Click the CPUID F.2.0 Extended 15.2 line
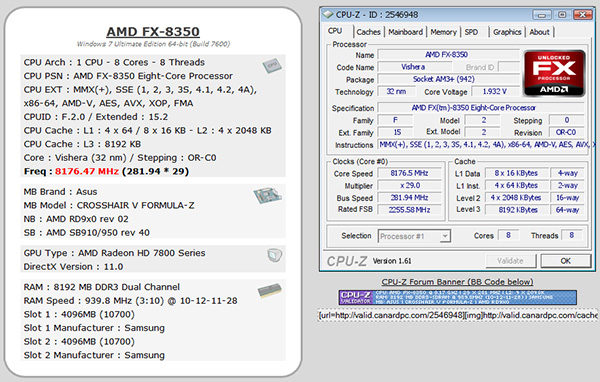Viewport: 600px width, 382px height. coord(96,117)
